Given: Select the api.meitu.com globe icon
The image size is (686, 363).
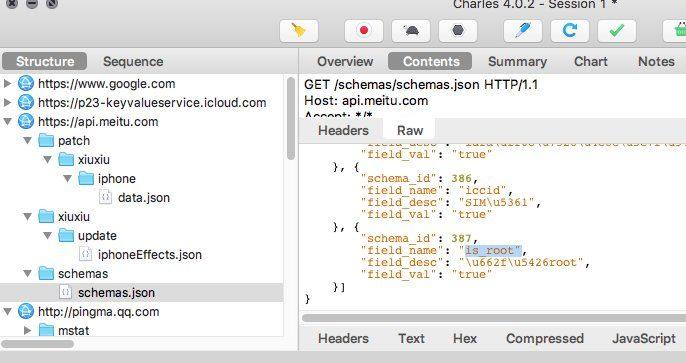Looking at the screenshot, I should 26,122.
